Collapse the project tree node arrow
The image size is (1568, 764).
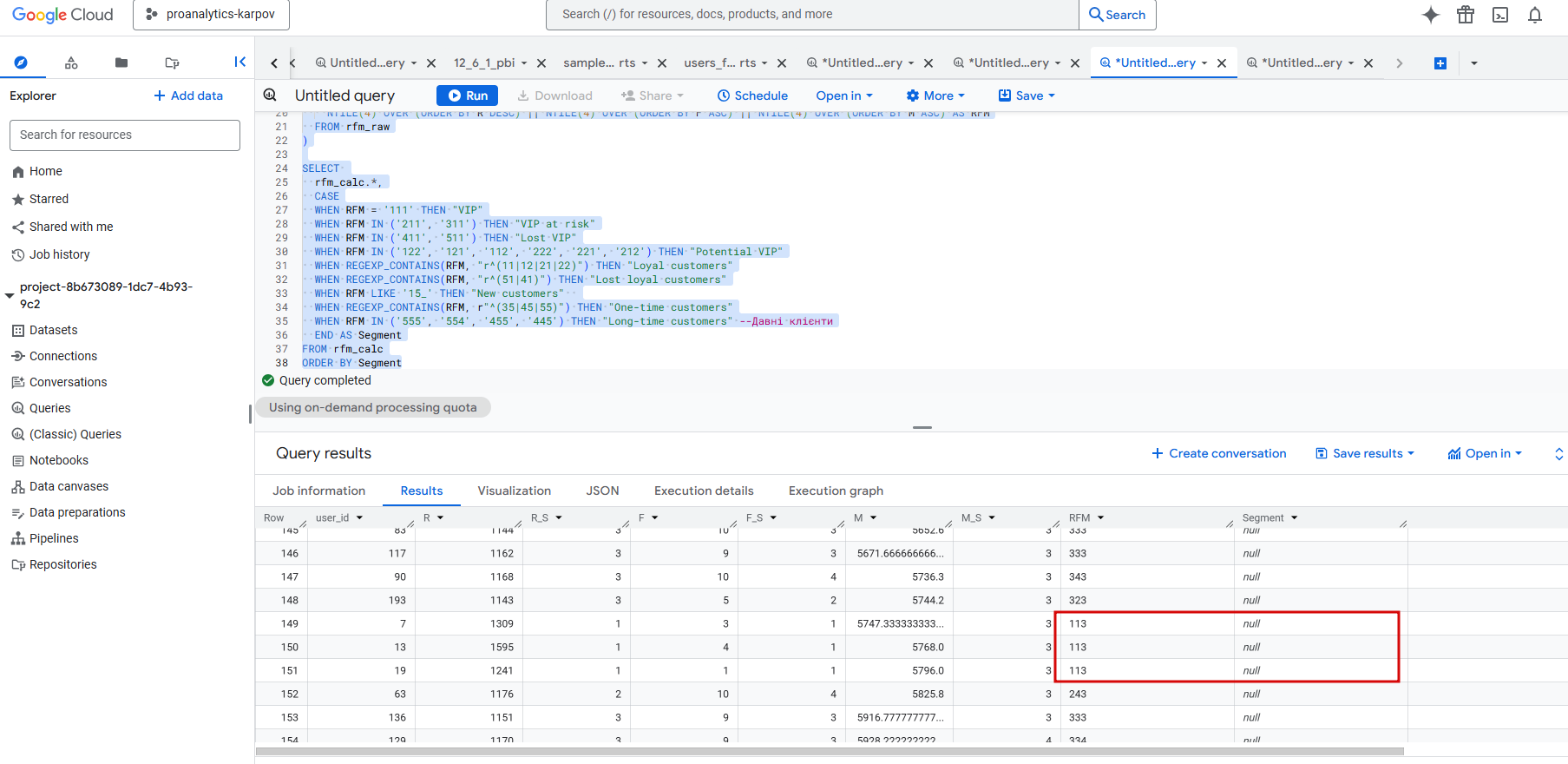click(x=10, y=295)
